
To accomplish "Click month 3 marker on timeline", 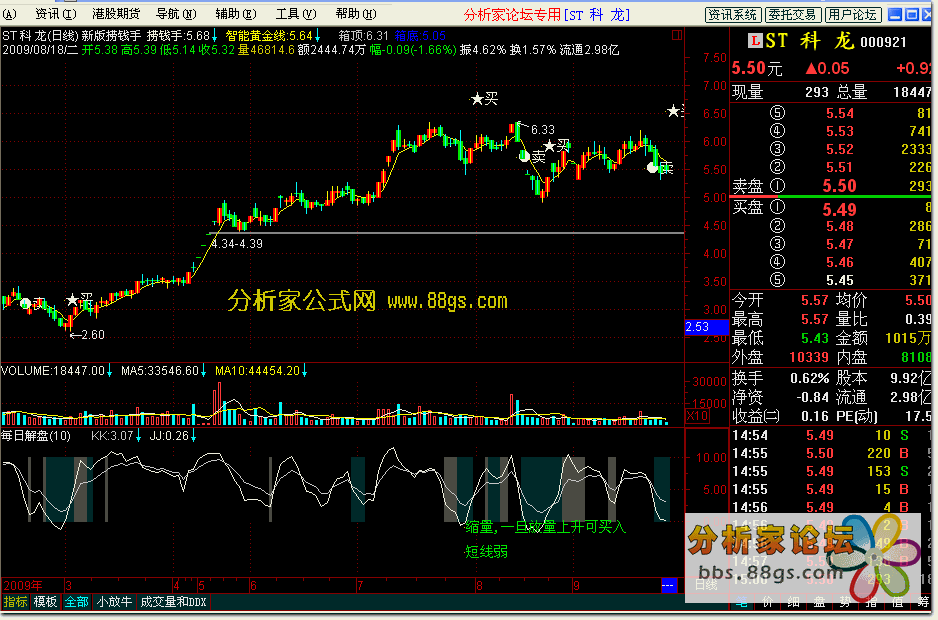I will pyautogui.click(x=69, y=586).
